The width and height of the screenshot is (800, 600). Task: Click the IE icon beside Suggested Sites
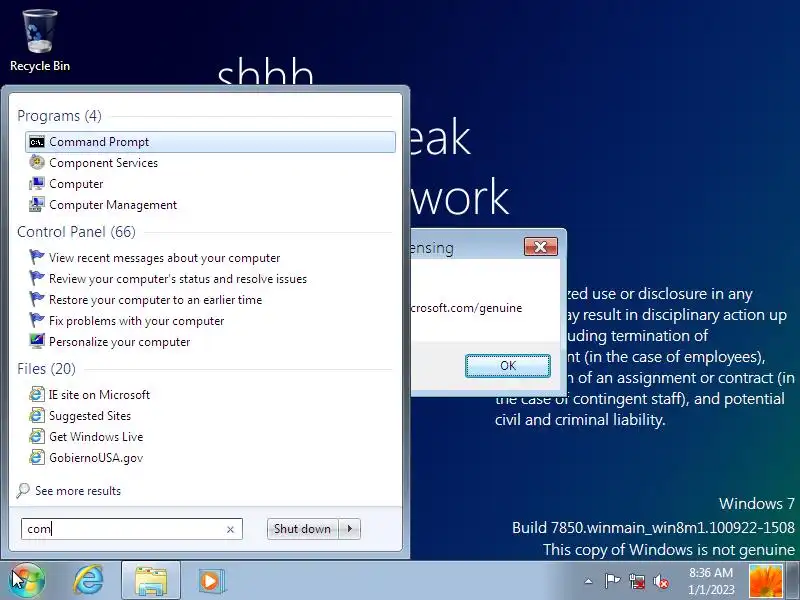point(37,415)
